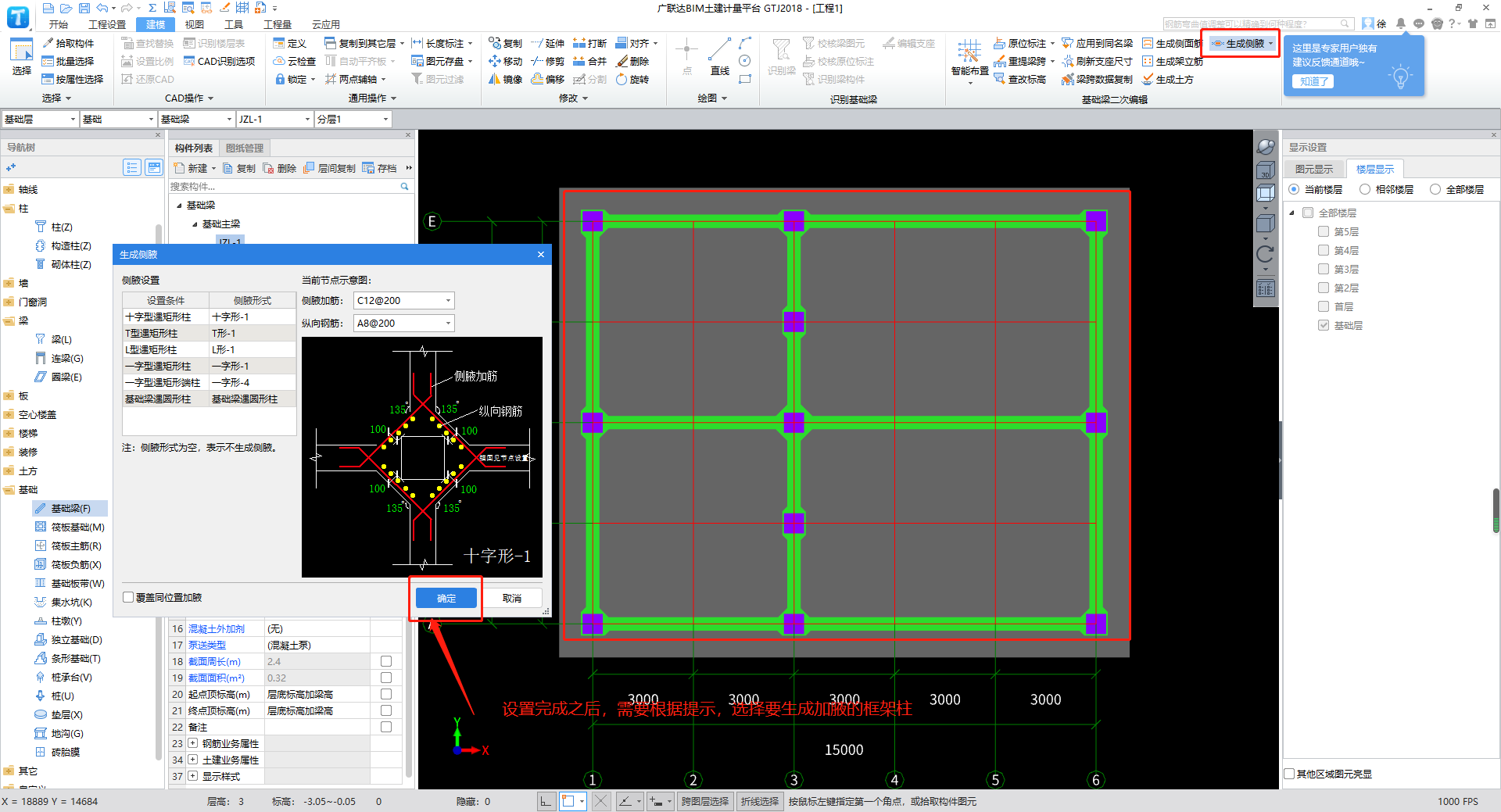Open the 基础梁 component type dropdown
The image size is (1501, 812).
point(196,119)
